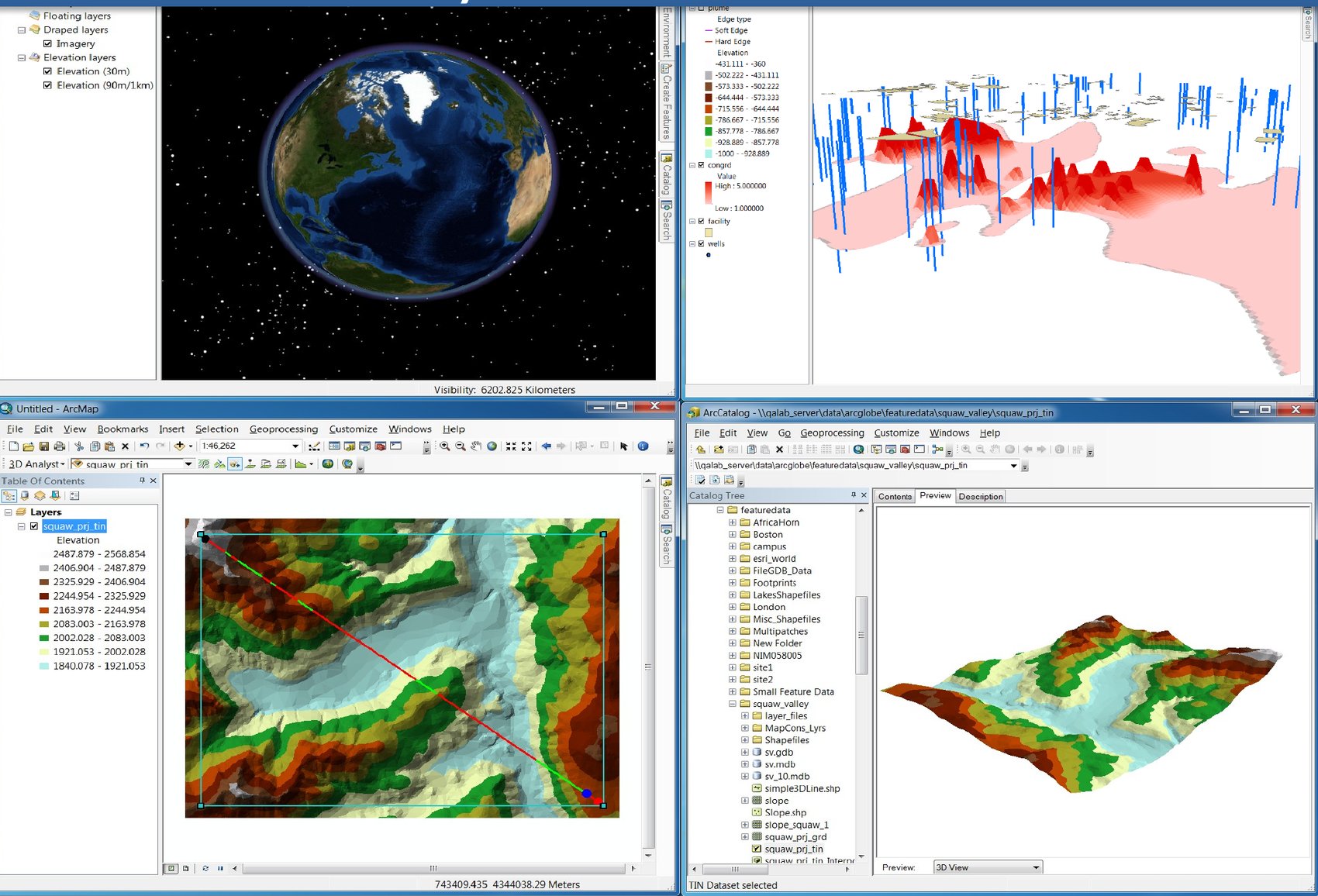Select the Zoom In tool in ArcMap
Image resolution: width=1318 pixels, height=896 pixels.
point(445,446)
